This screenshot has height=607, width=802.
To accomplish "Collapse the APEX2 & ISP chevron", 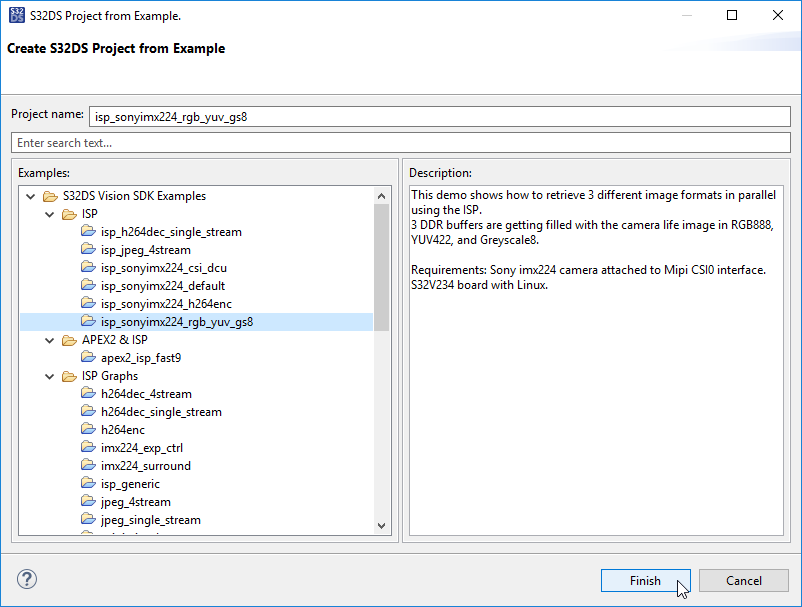I will [x=50, y=341].
